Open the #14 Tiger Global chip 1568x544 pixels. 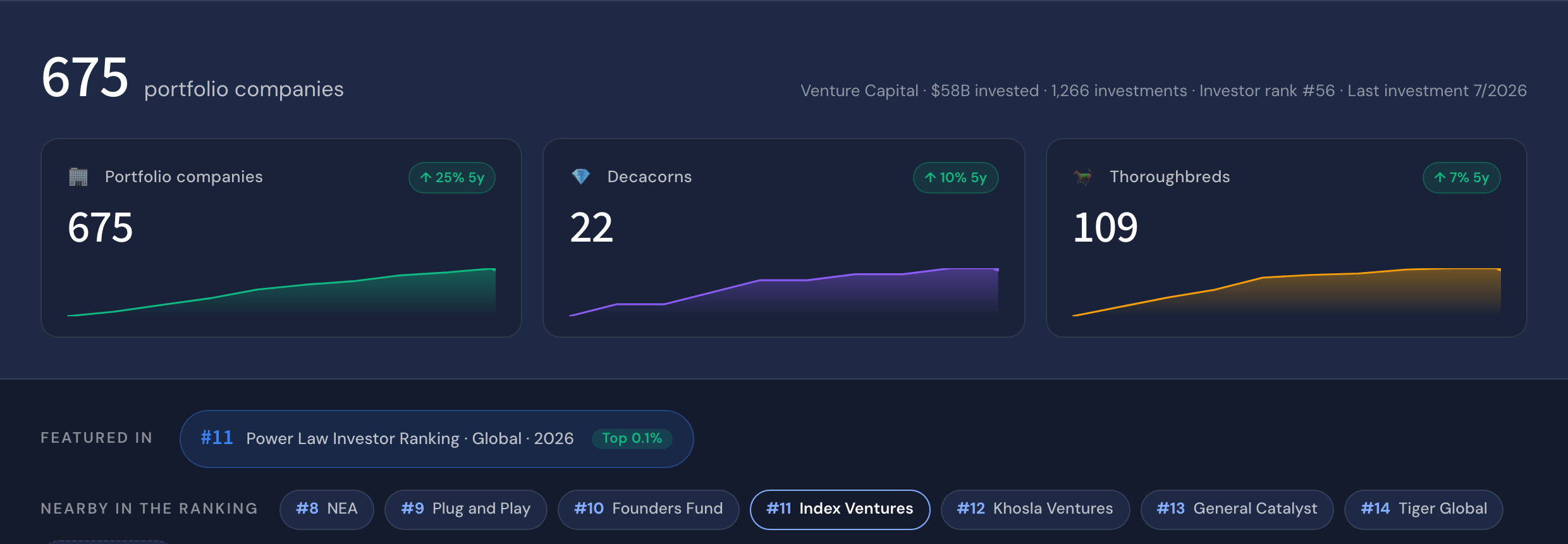1424,509
